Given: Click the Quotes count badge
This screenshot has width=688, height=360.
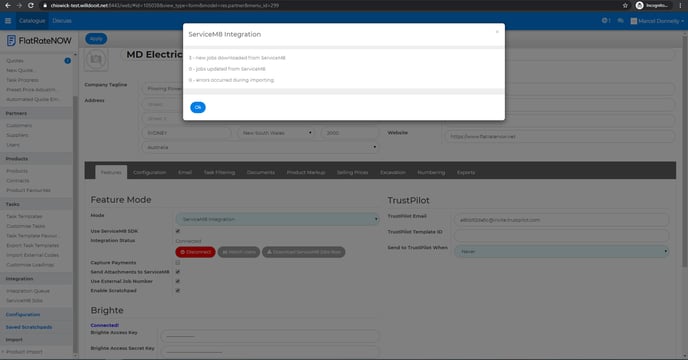Looking at the screenshot, I should pyautogui.click(x=68, y=61).
